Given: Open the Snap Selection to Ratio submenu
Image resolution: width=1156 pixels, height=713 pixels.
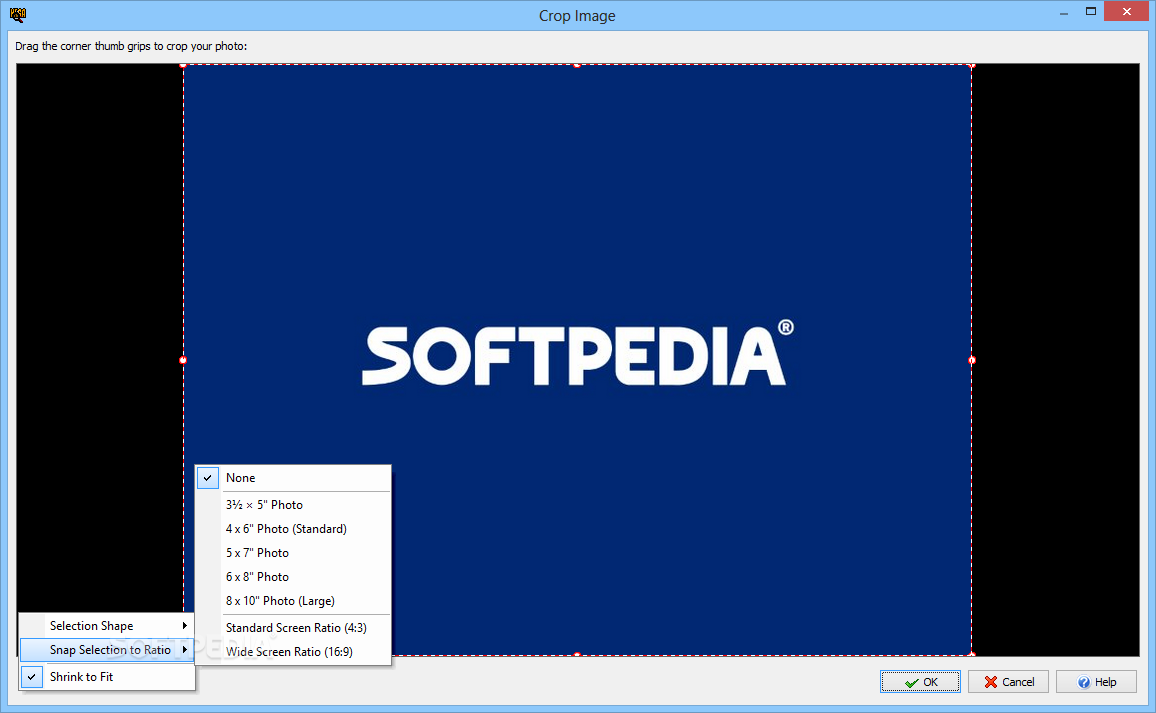Looking at the screenshot, I should click(x=107, y=650).
